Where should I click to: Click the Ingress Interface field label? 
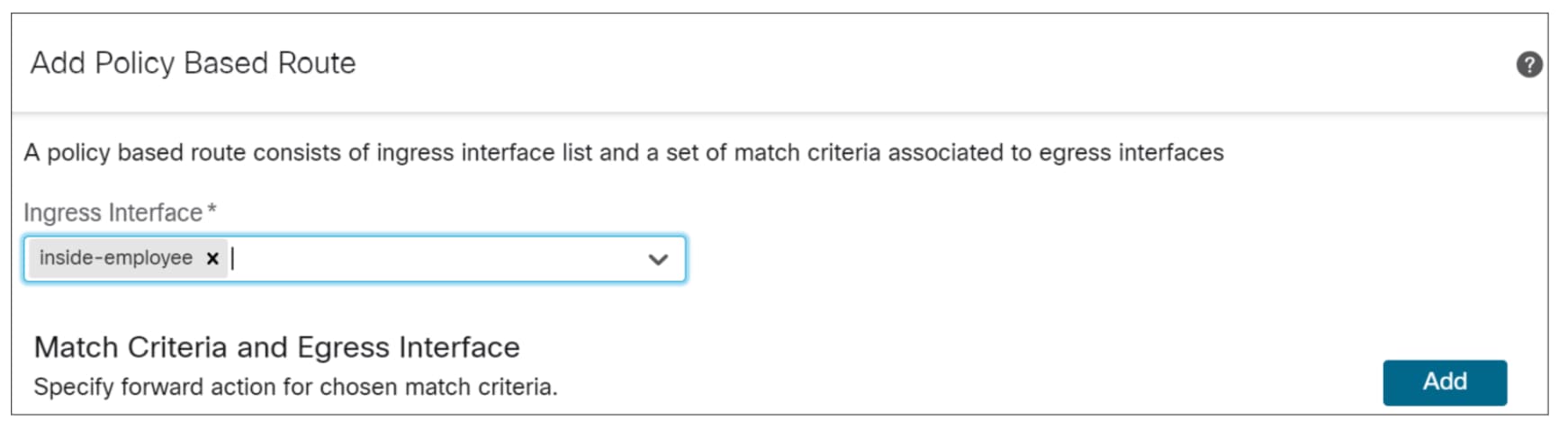113,213
